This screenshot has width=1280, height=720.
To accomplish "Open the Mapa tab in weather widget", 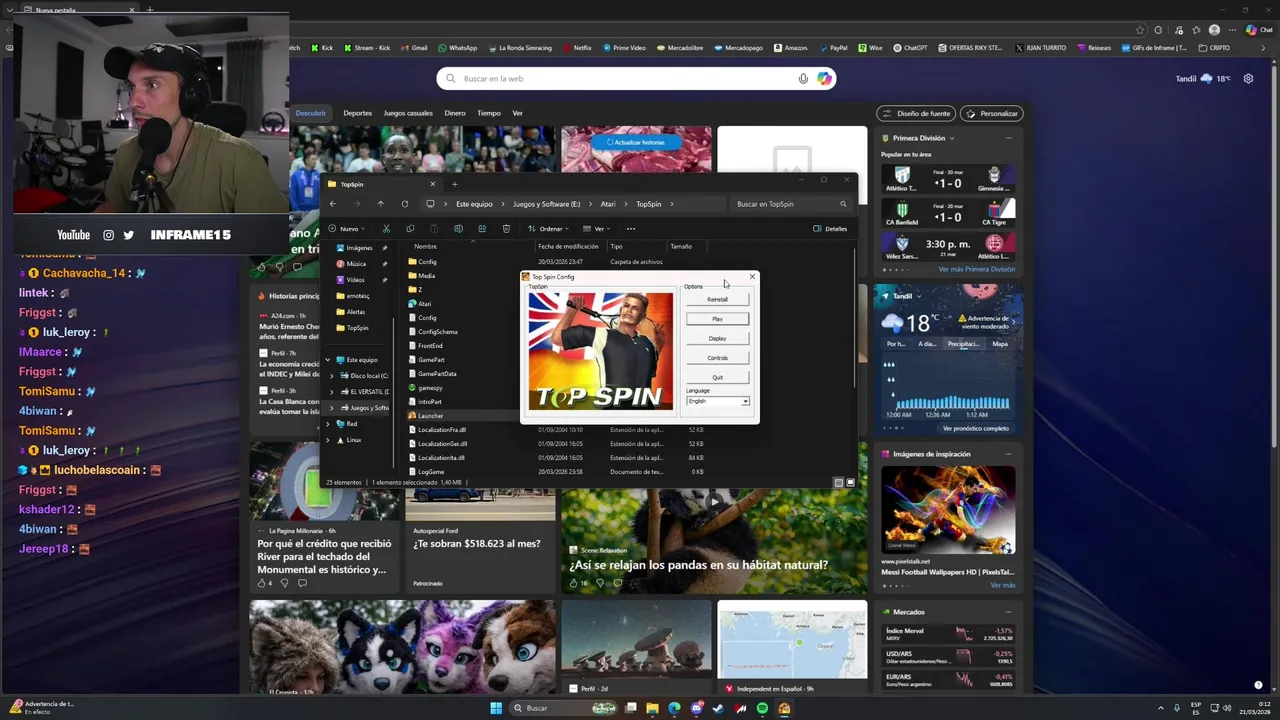I will coord(999,344).
